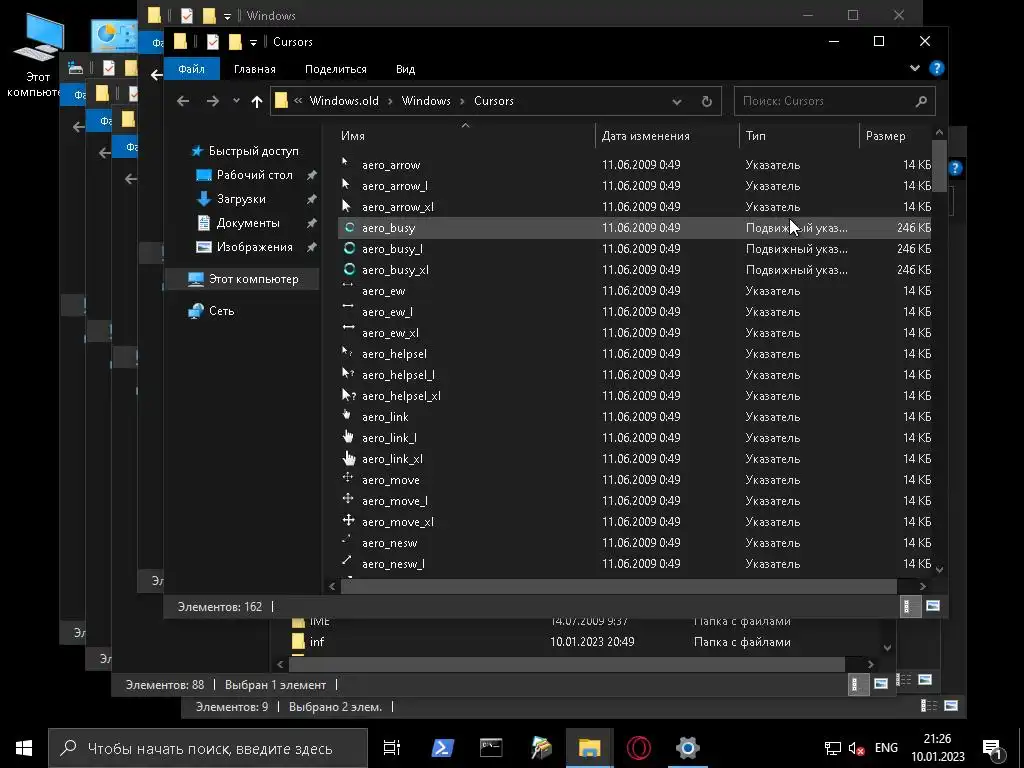The image size is (1024, 768).
Task: Select the inf folder in background window
Action: tap(317, 642)
